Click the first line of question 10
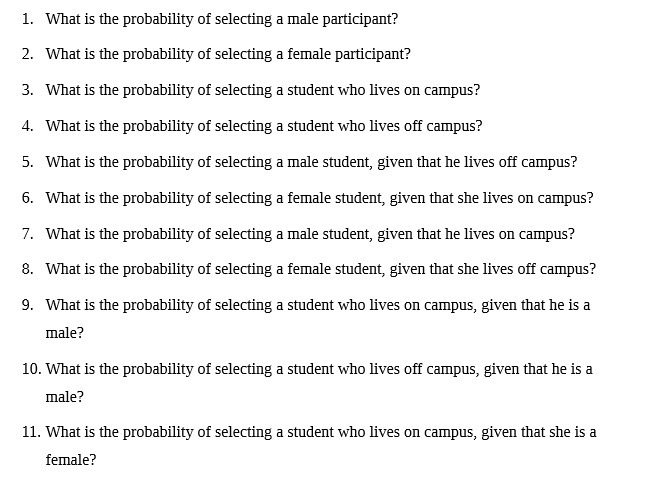This screenshot has height=482, width=646. [319, 369]
